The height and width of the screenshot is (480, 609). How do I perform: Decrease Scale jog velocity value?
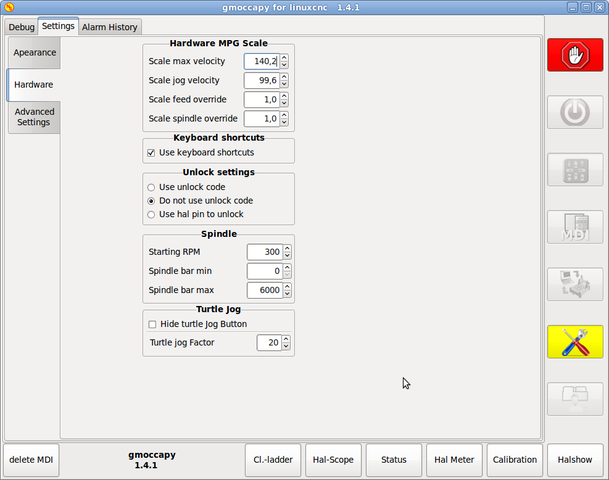pos(284,84)
